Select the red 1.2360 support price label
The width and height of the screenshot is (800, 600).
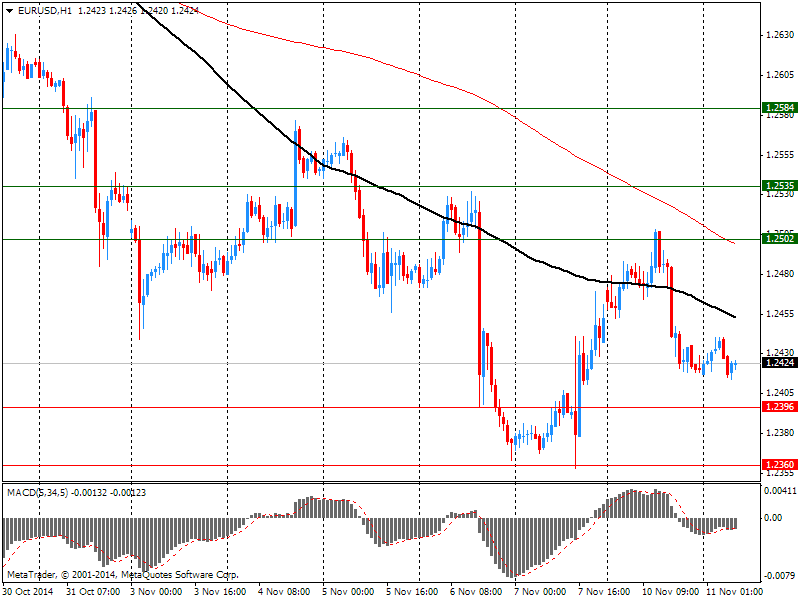[780, 464]
